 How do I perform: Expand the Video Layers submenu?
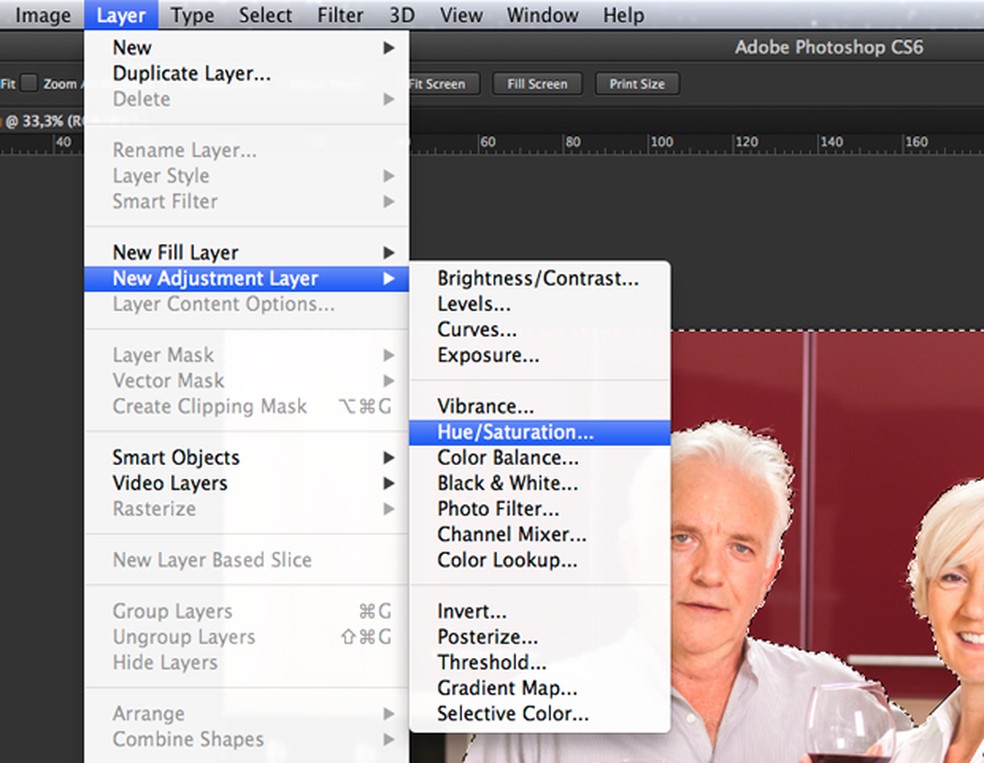click(247, 483)
